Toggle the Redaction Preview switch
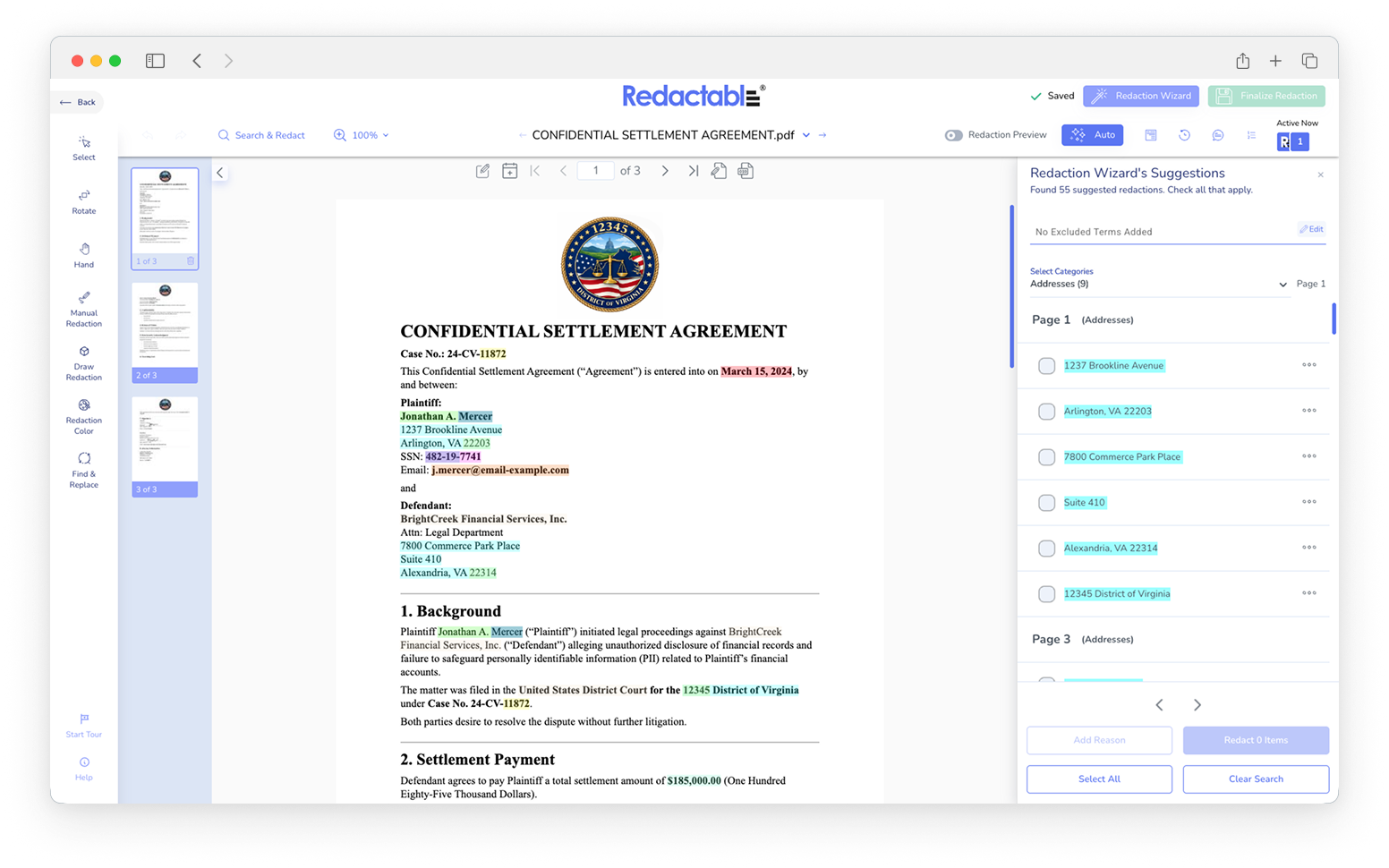1389x868 pixels. pyautogui.click(x=953, y=135)
